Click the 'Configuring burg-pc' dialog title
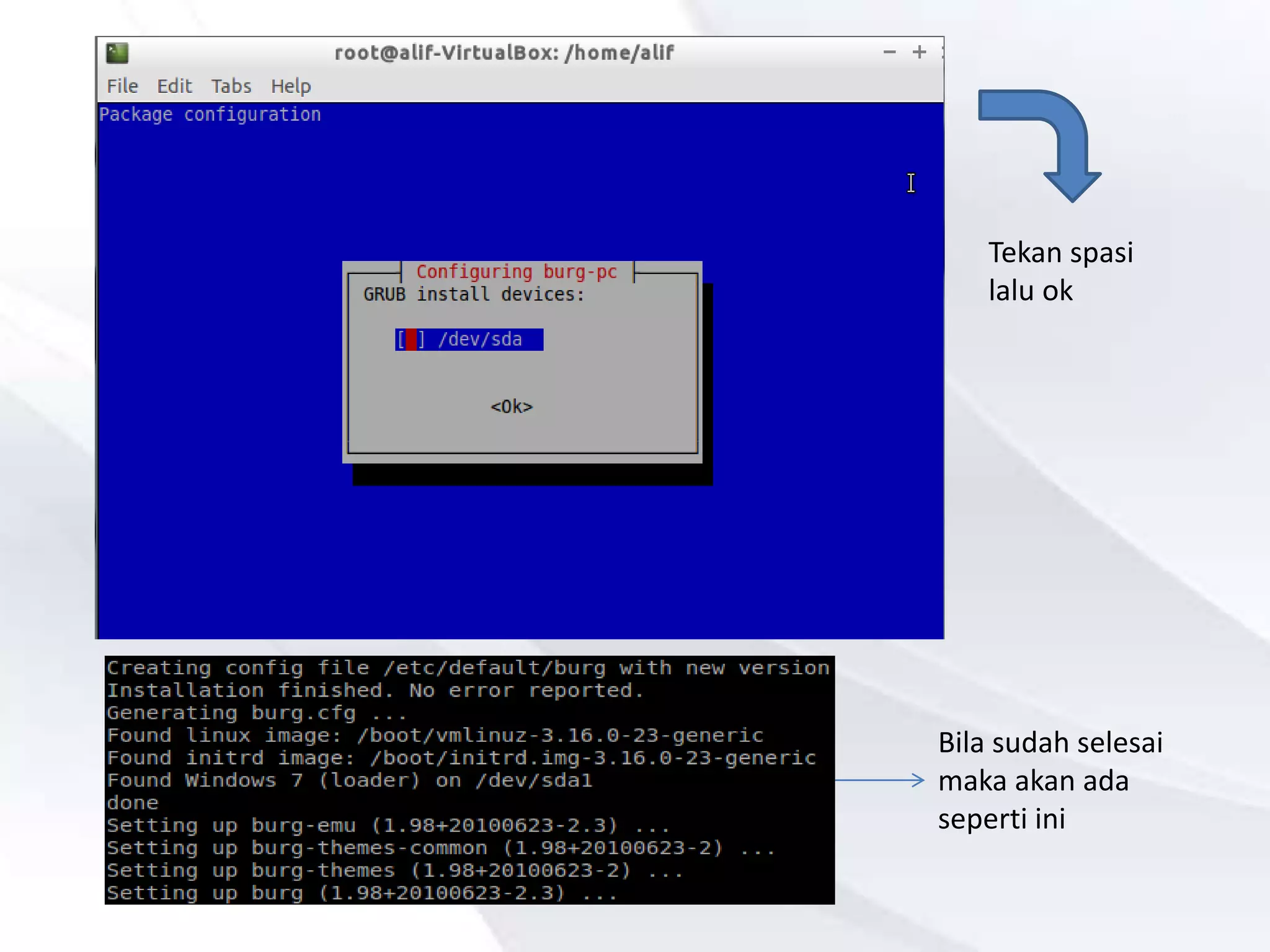This screenshot has height=952, width=1270. 517,272
